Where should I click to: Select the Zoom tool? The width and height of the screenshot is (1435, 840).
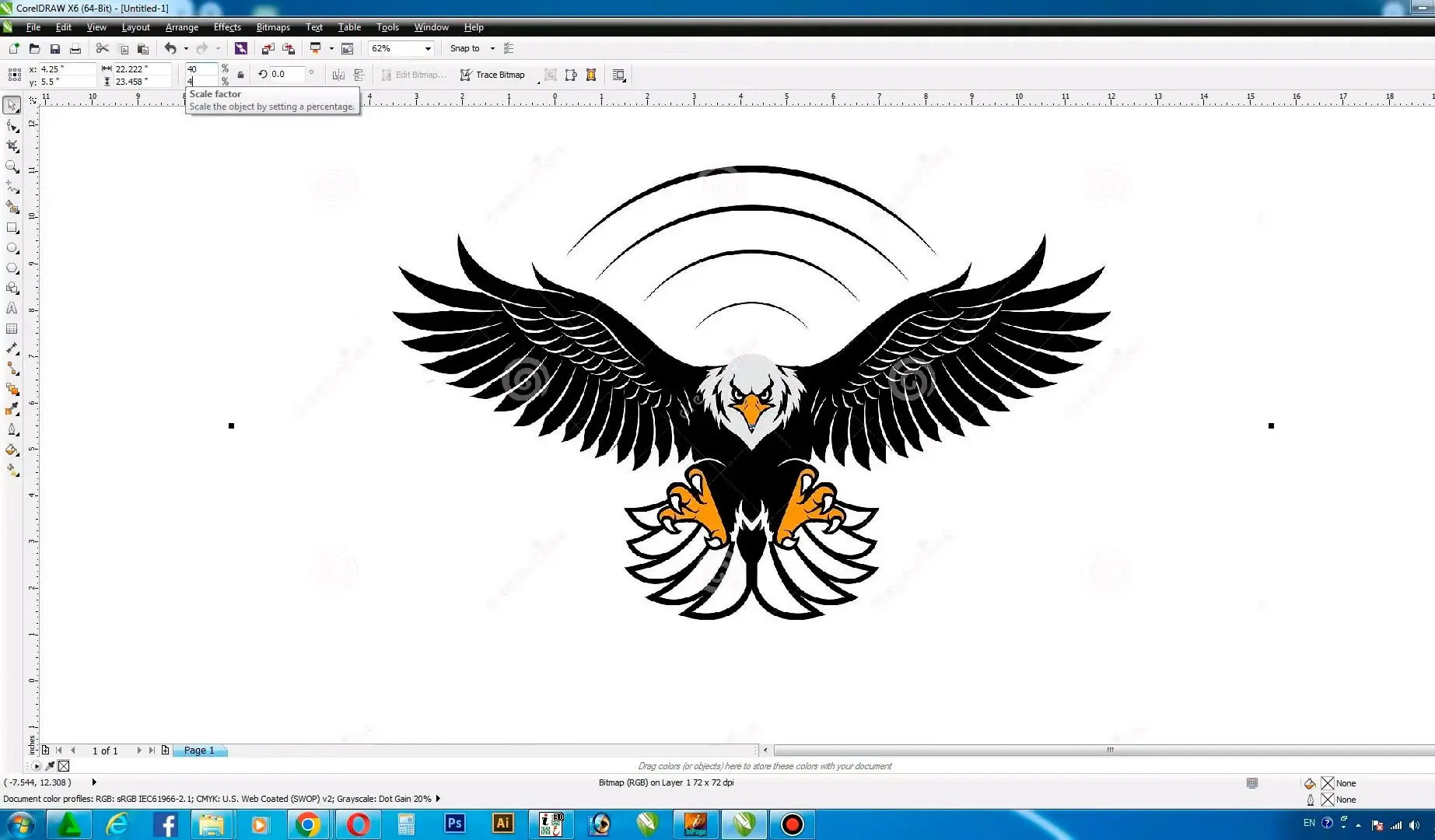point(12,165)
